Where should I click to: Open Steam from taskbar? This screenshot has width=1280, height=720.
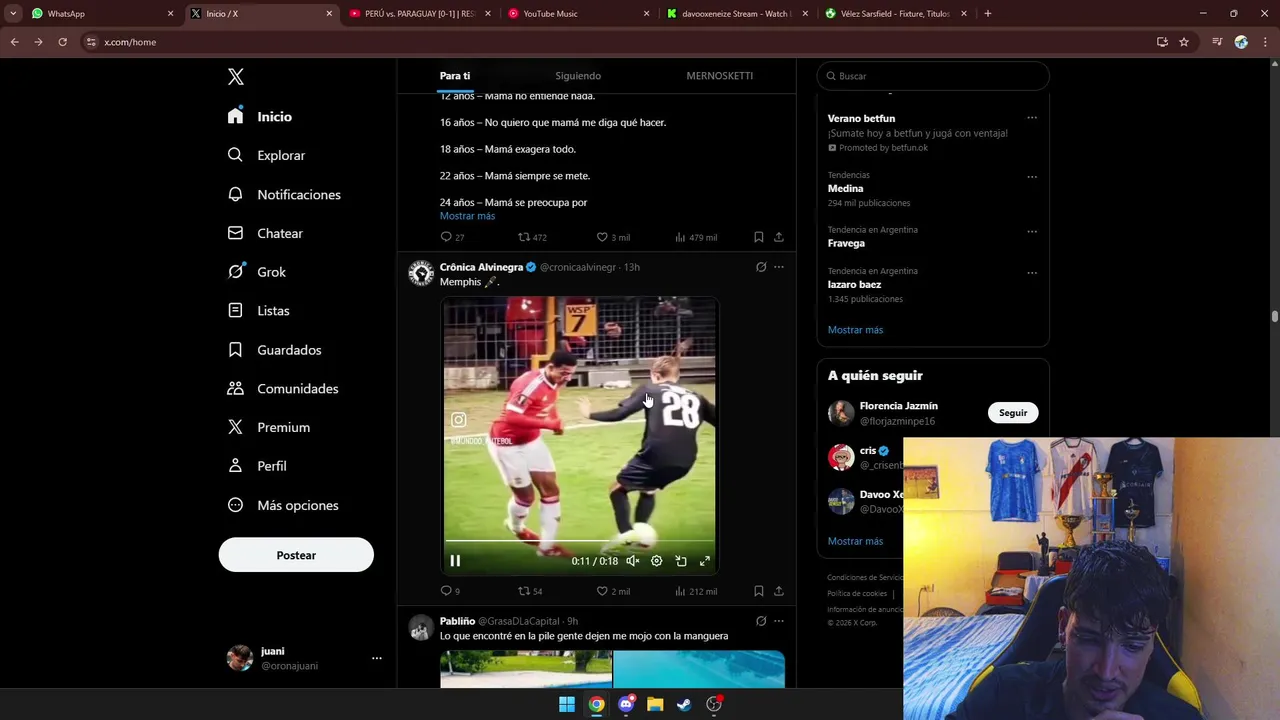[x=684, y=704]
